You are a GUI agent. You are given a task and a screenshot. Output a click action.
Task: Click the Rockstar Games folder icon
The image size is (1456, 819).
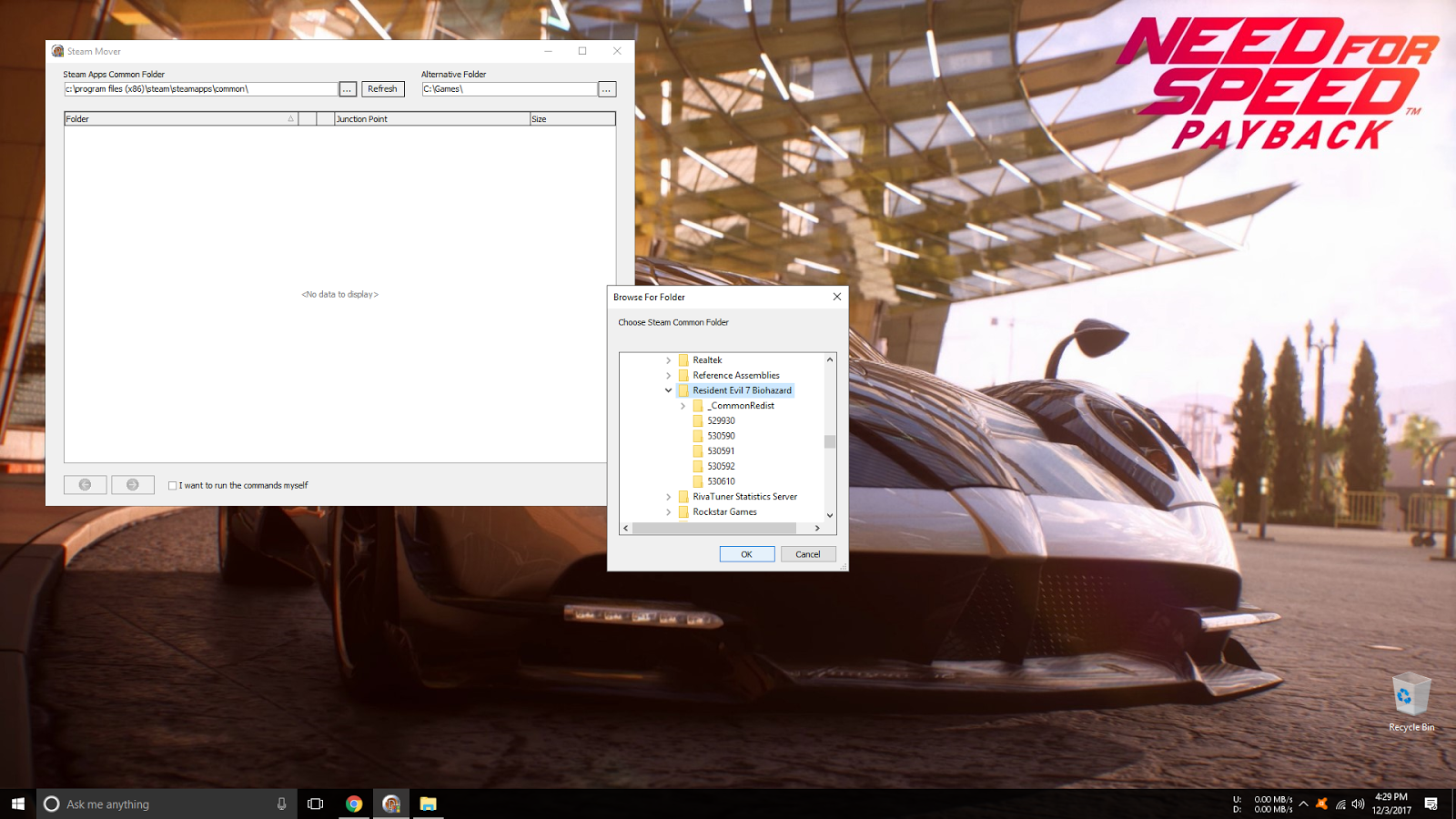coord(683,511)
